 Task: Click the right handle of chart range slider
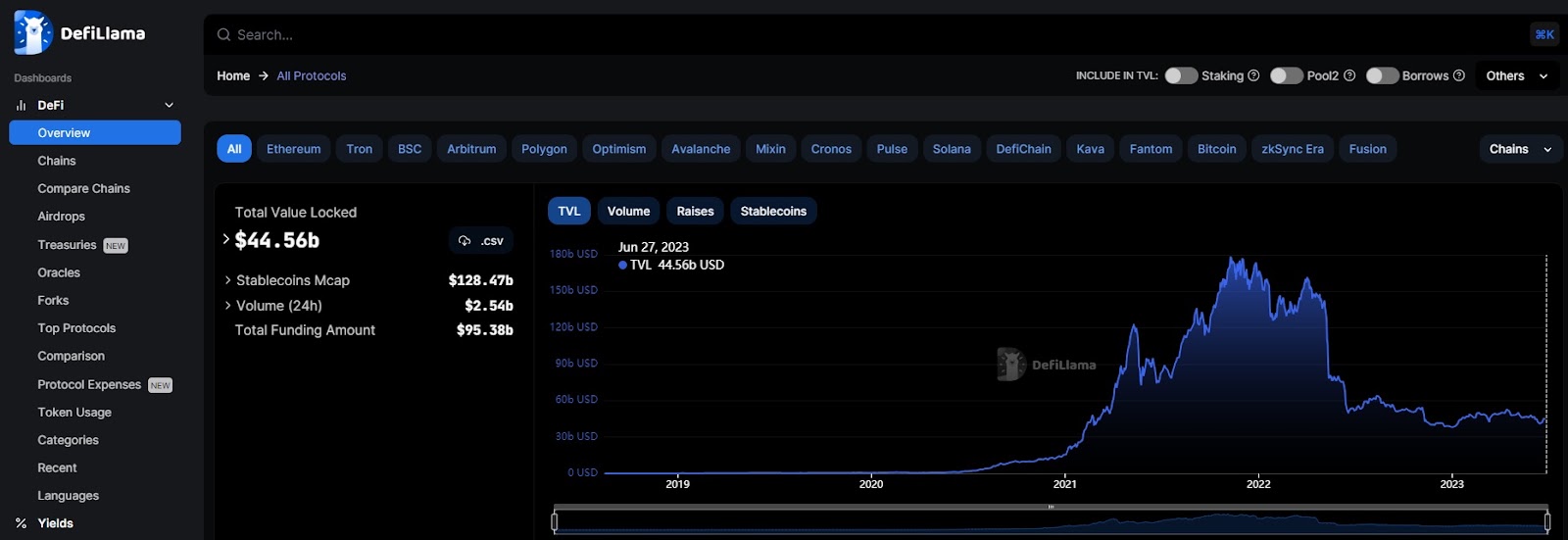click(x=1547, y=522)
